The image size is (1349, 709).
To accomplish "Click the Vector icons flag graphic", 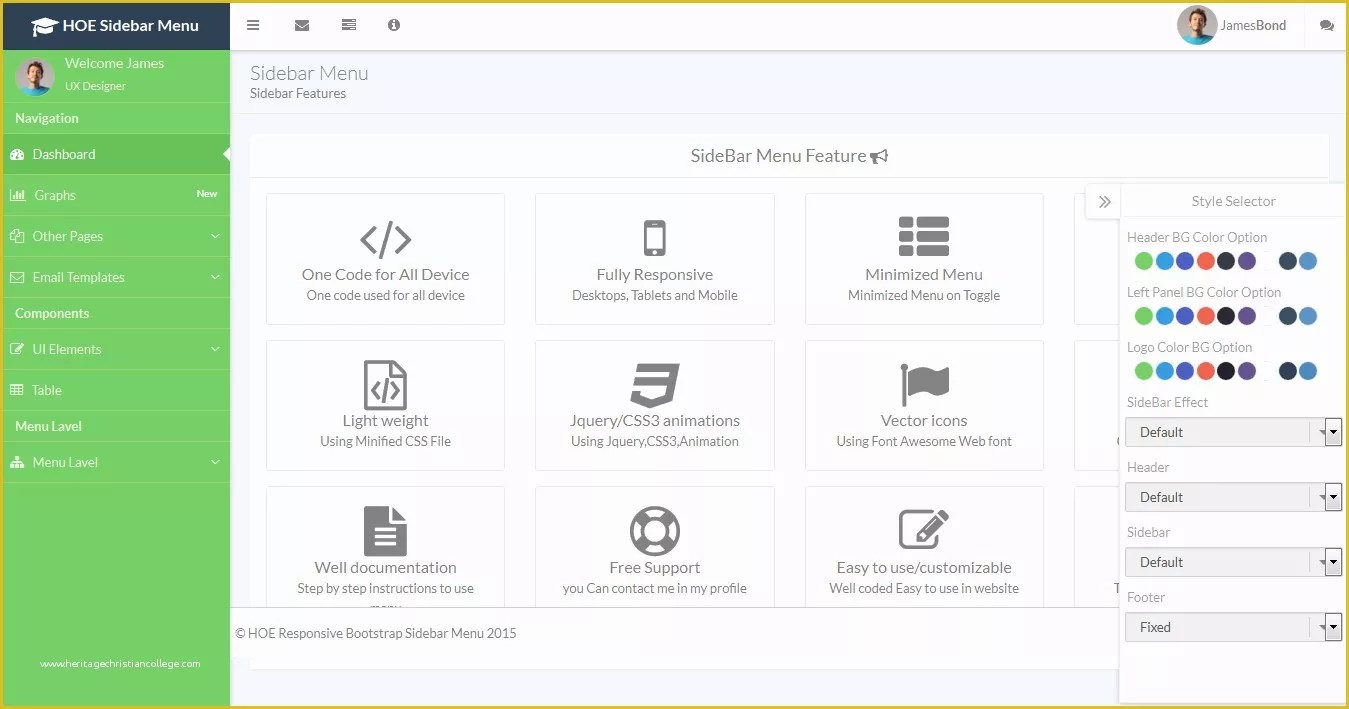I will [923, 383].
